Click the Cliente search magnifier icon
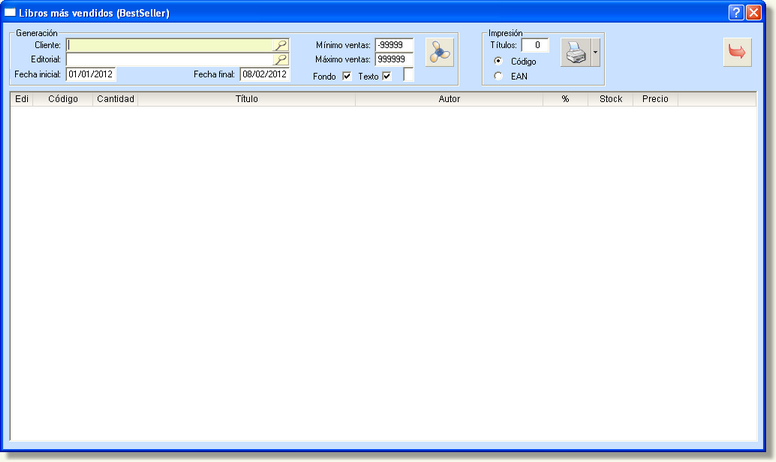The width and height of the screenshot is (776, 462). [x=281, y=45]
